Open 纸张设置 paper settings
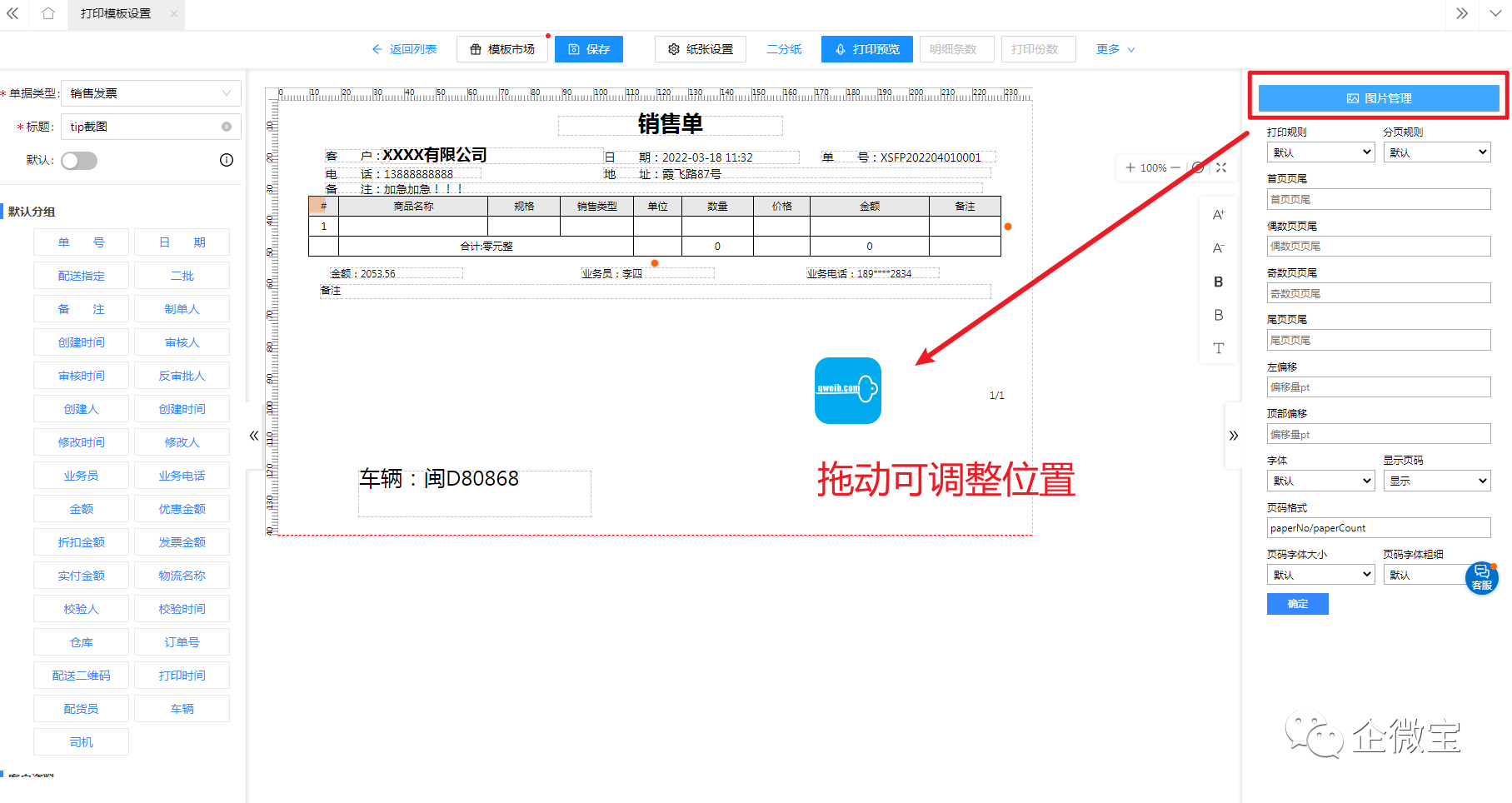 pos(700,49)
